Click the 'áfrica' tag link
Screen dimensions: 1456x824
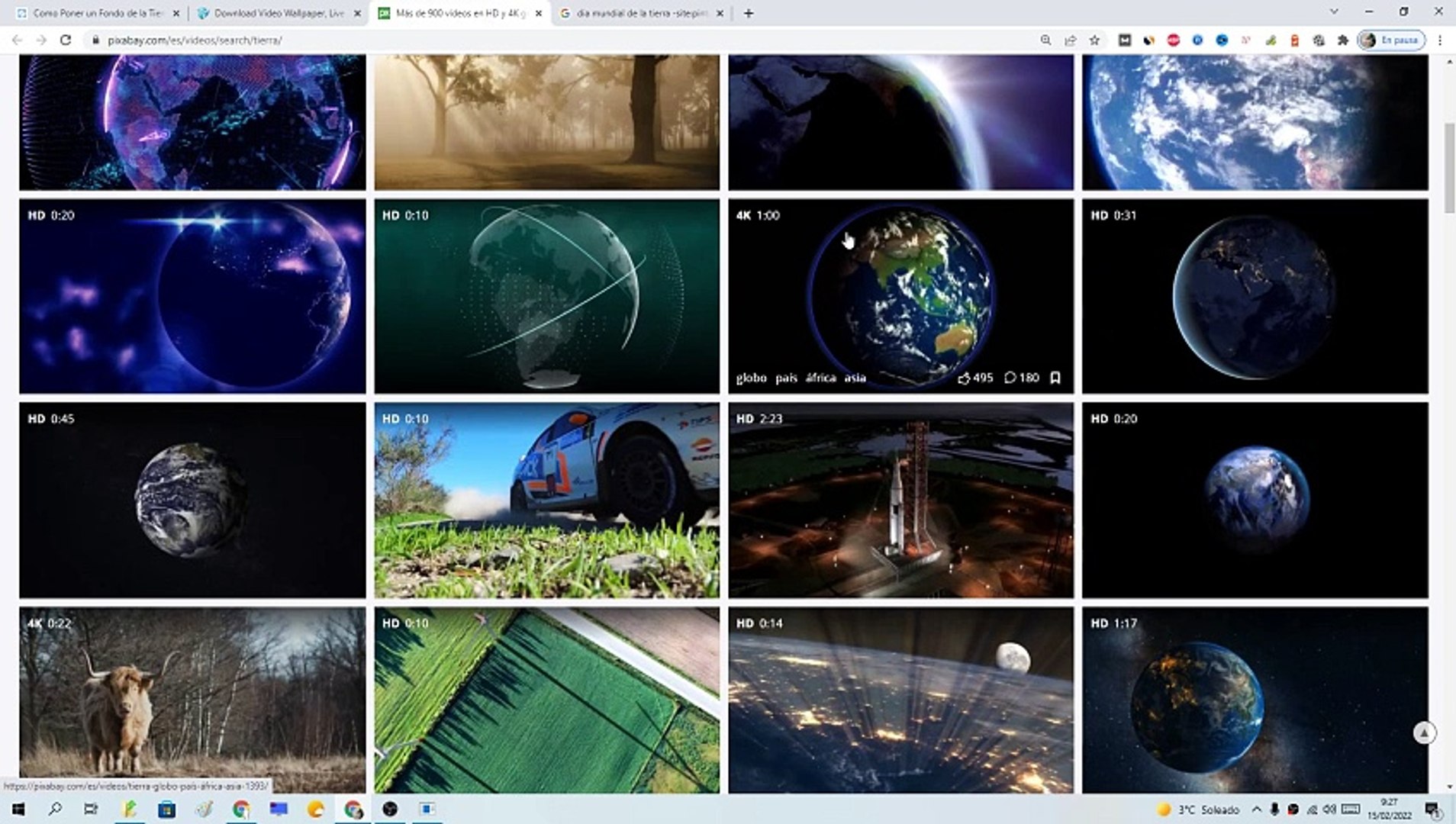tap(821, 378)
